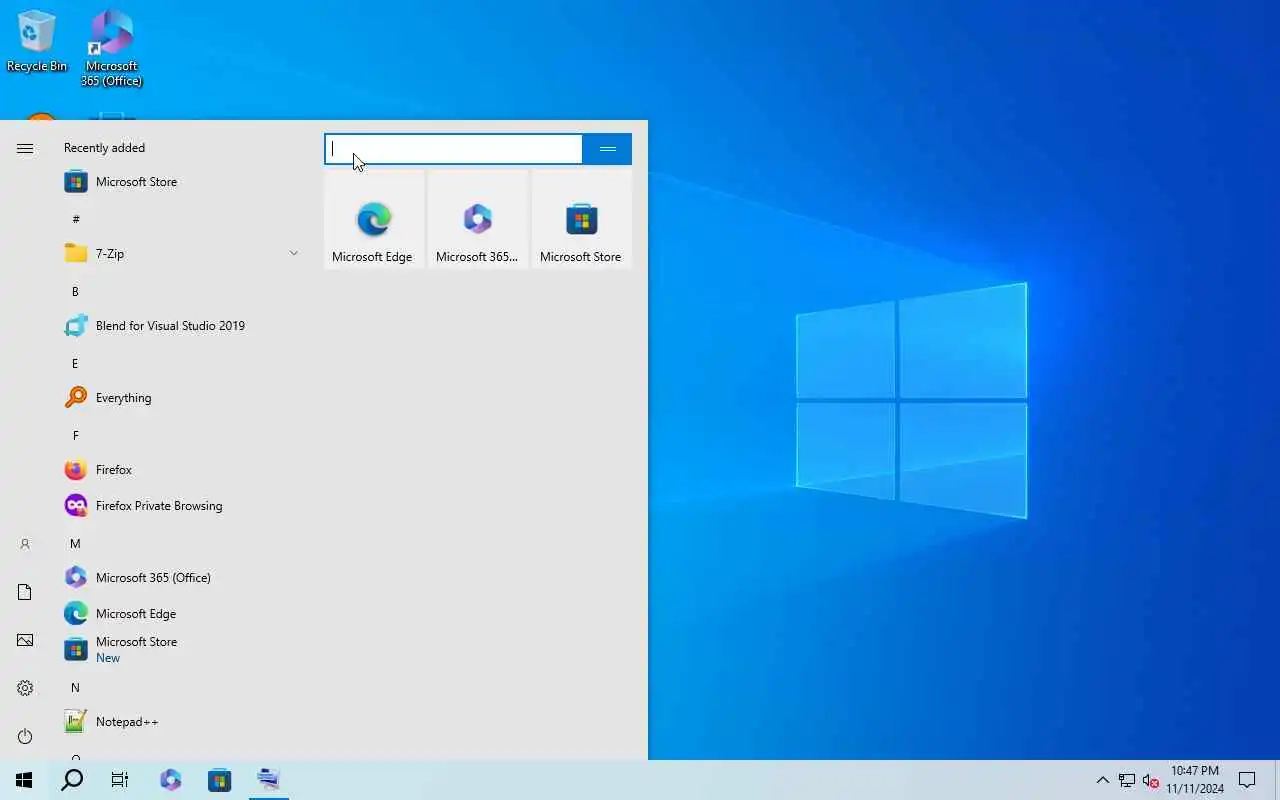Launch Firefox from the app list
Viewport: 1280px width, 800px height.
coord(182,470)
